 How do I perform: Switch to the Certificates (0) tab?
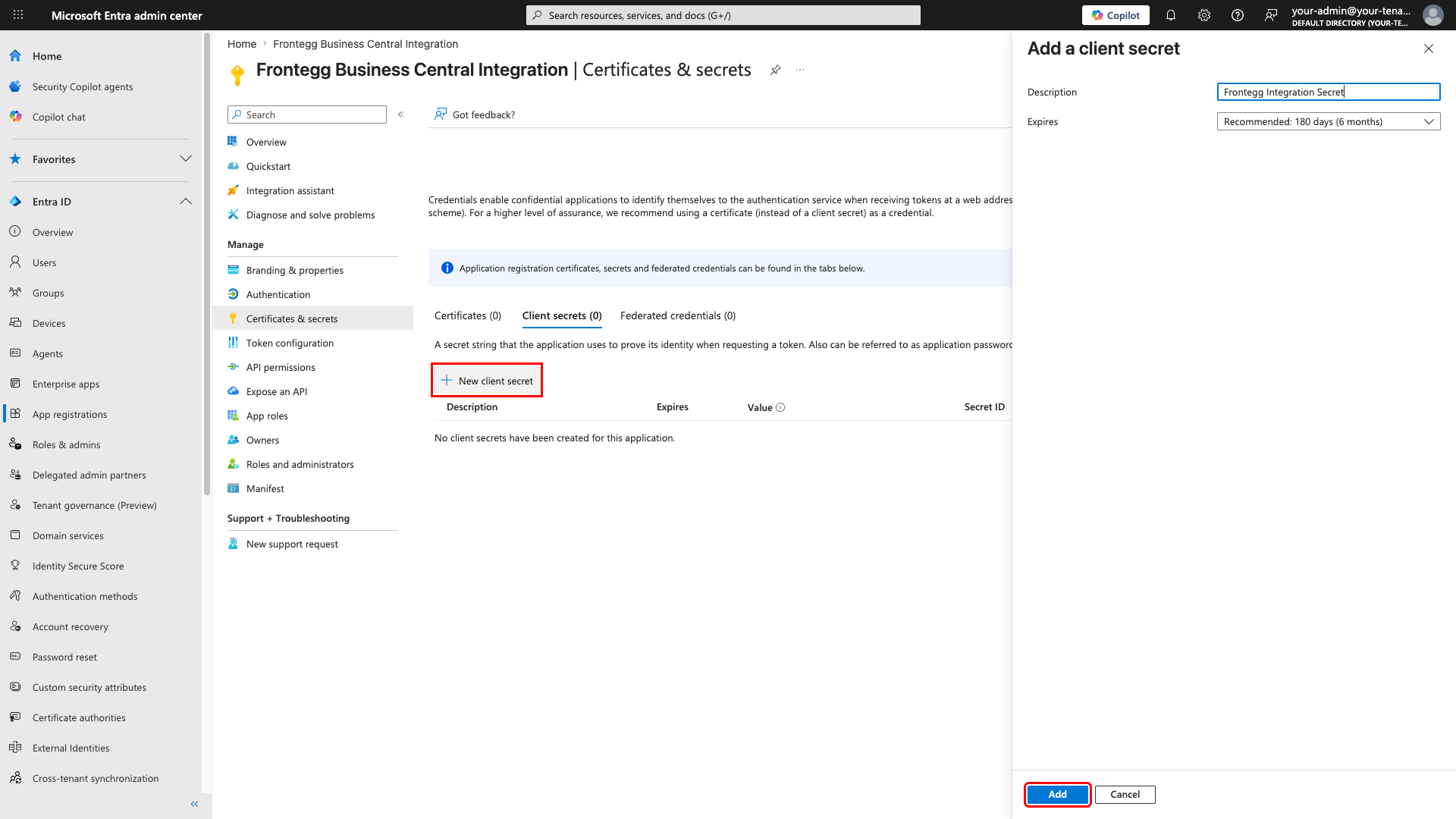[x=468, y=316]
